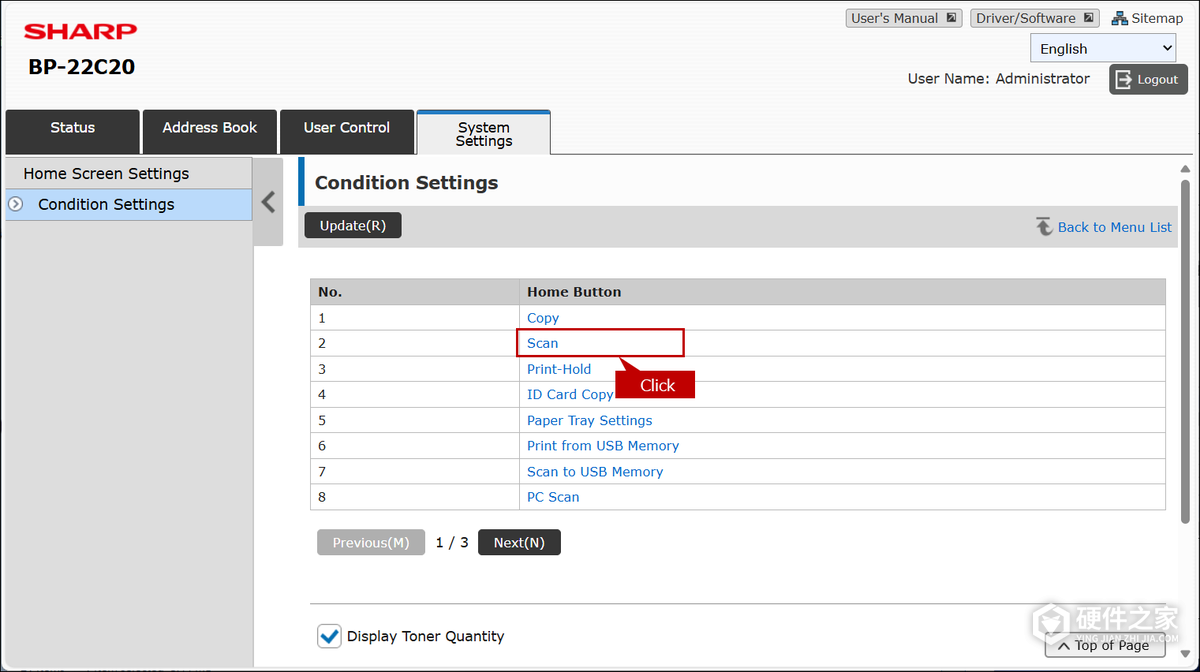Screen dimensions: 1200x672
Task: Switch to the Status tab
Action: [73, 131]
